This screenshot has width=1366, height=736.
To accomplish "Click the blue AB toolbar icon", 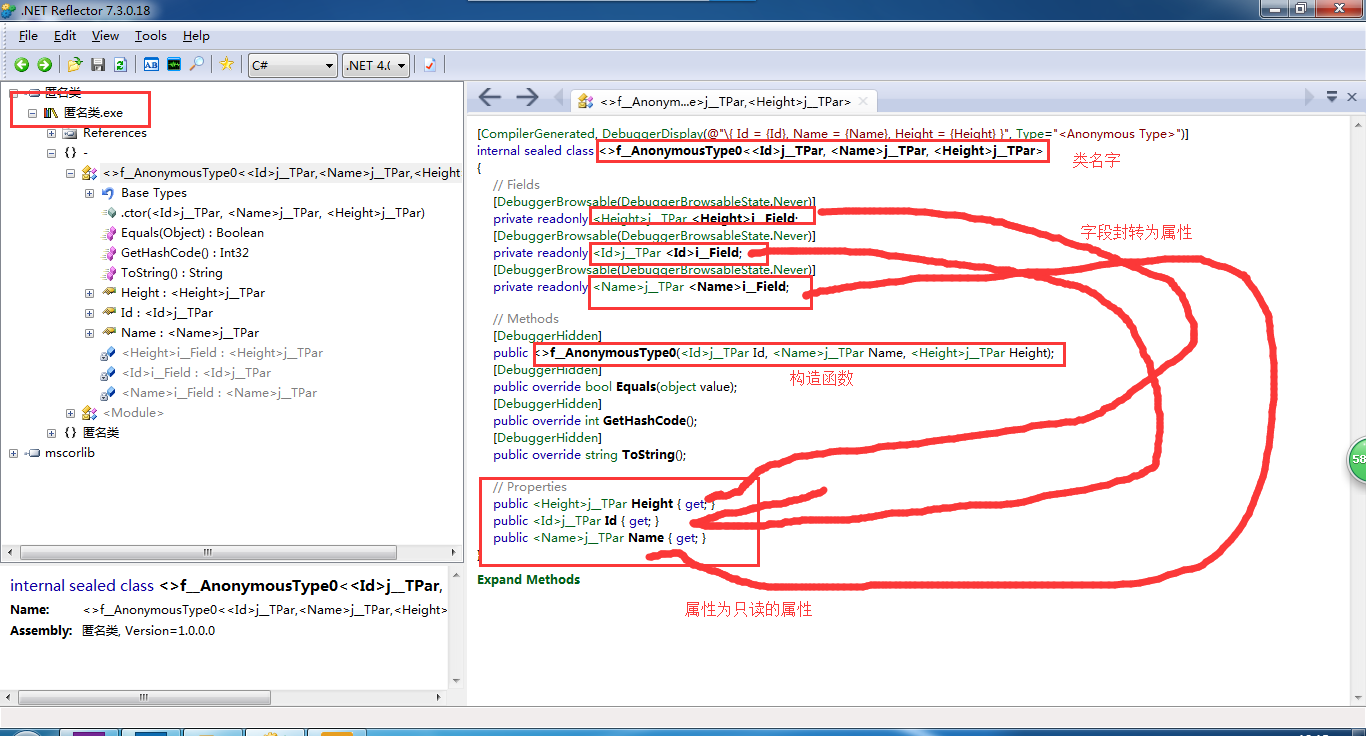I will (151, 65).
